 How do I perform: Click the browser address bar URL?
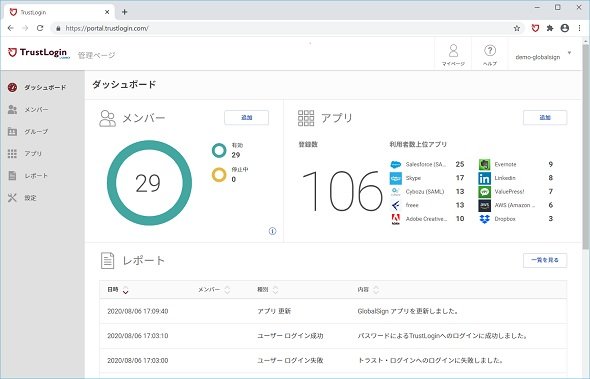pyautogui.click(x=107, y=28)
